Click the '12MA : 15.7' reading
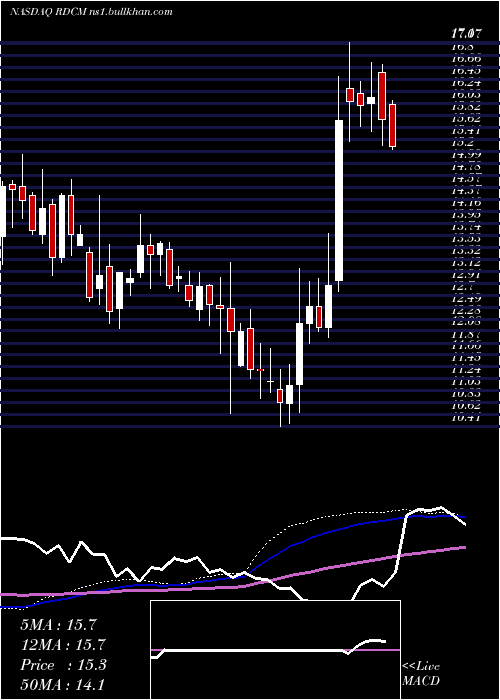The image size is (500, 700). tap(62, 645)
